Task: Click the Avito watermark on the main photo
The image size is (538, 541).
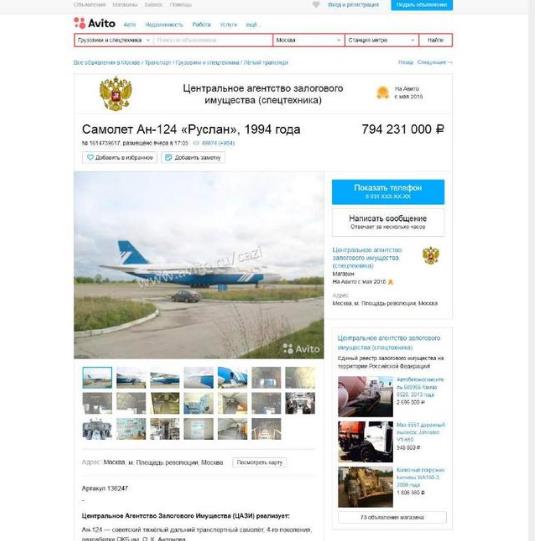Action: click(x=301, y=349)
